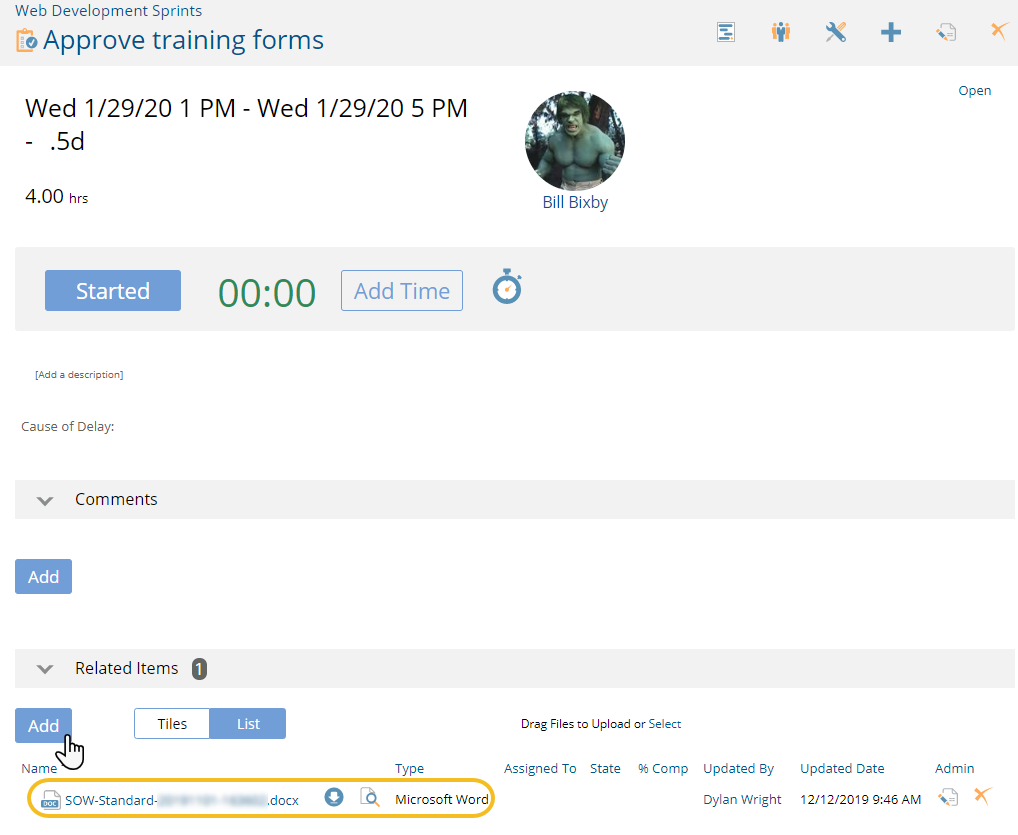Screen dimensions: 1018x835
Task: Switch related items to Tiles view
Action: [x=172, y=723]
